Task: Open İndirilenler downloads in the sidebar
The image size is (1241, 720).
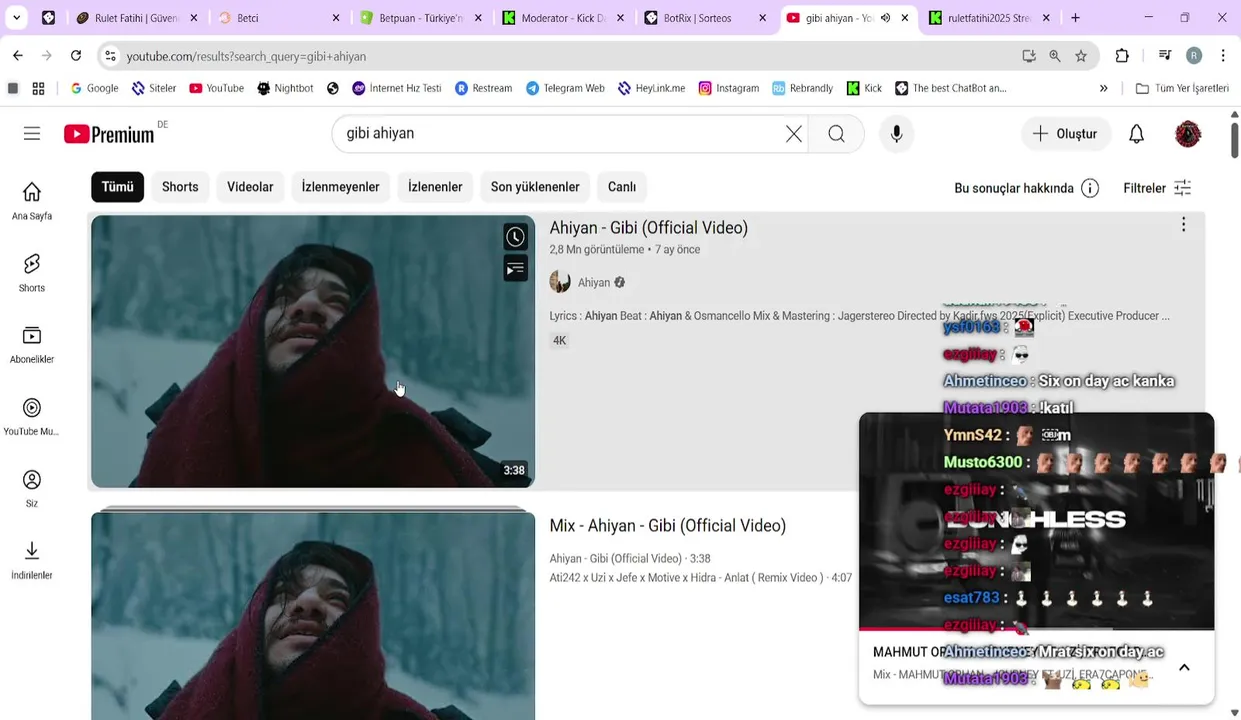Action: click(32, 561)
